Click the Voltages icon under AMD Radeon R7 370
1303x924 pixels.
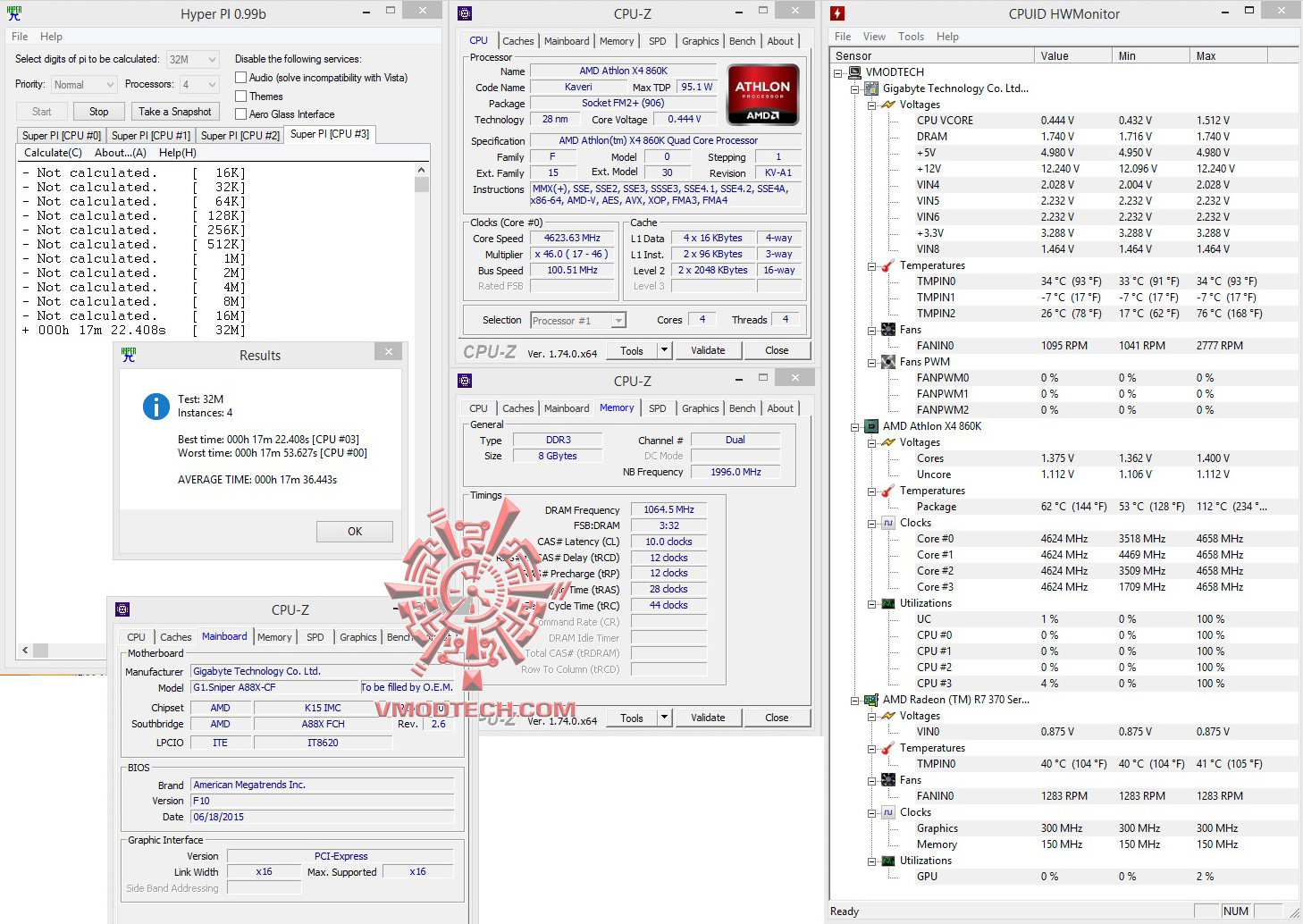point(888,716)
